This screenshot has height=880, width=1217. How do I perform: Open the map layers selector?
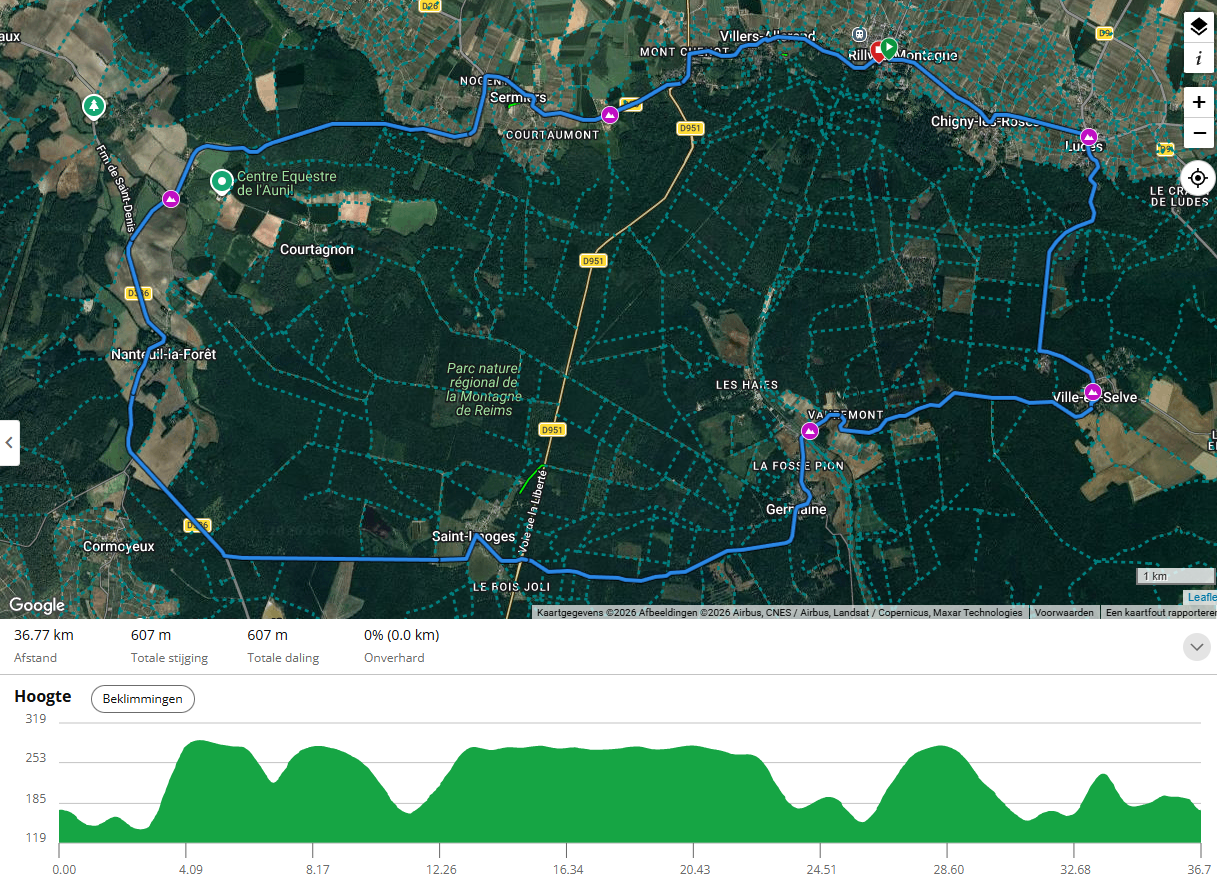(x=1199, y=27)
